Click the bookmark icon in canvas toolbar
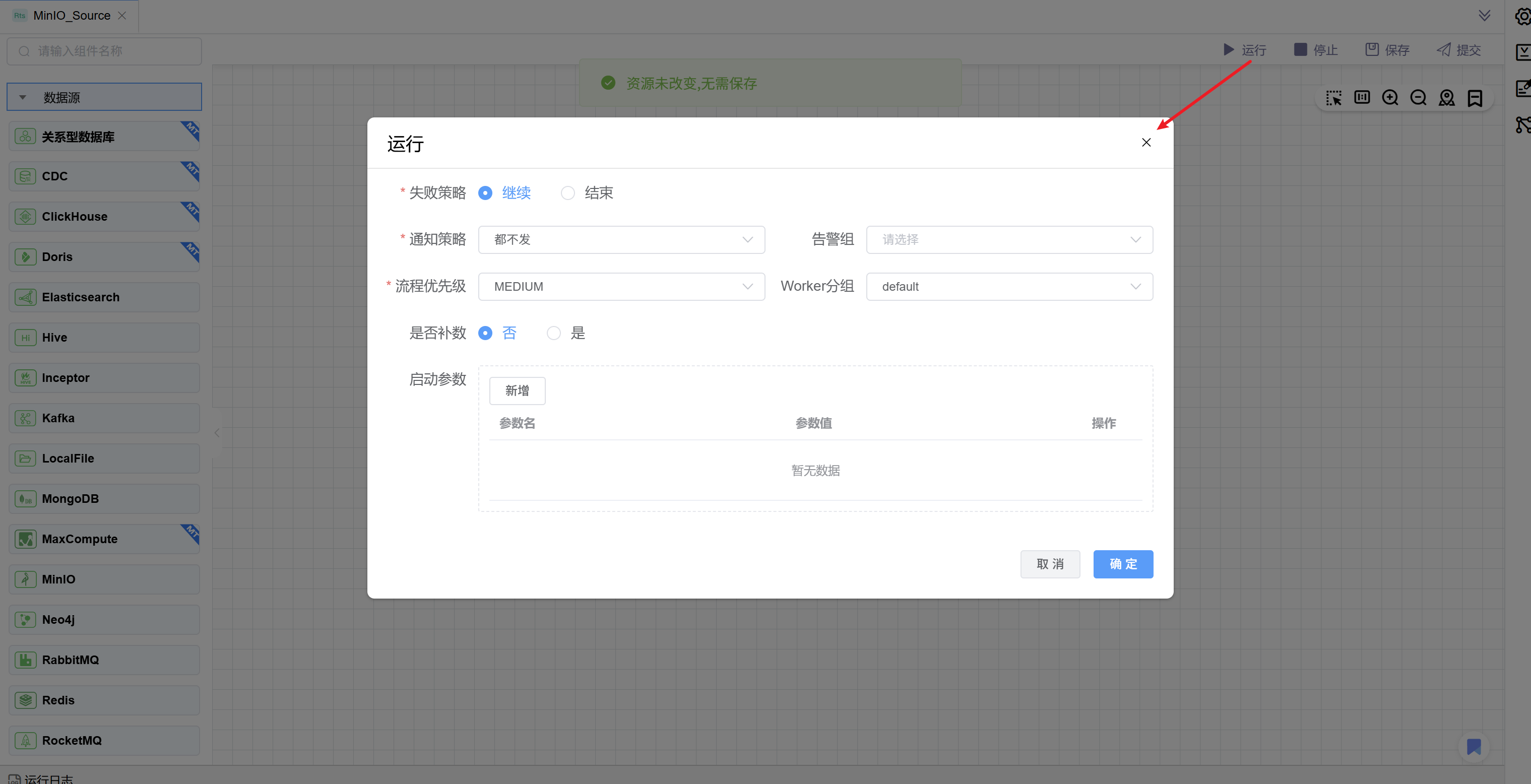The image size is (1531, 784). tap(1475, 98)
